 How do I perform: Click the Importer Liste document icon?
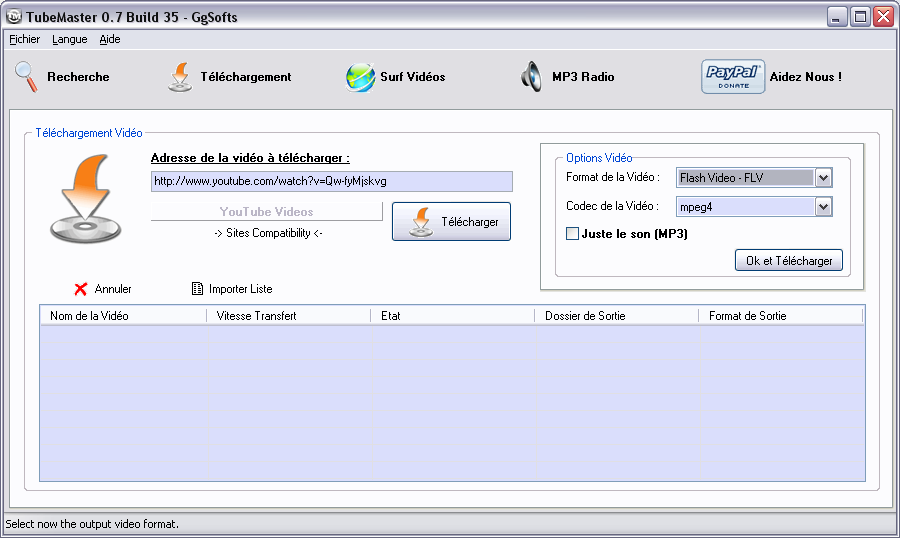click(x=197, y=288)
